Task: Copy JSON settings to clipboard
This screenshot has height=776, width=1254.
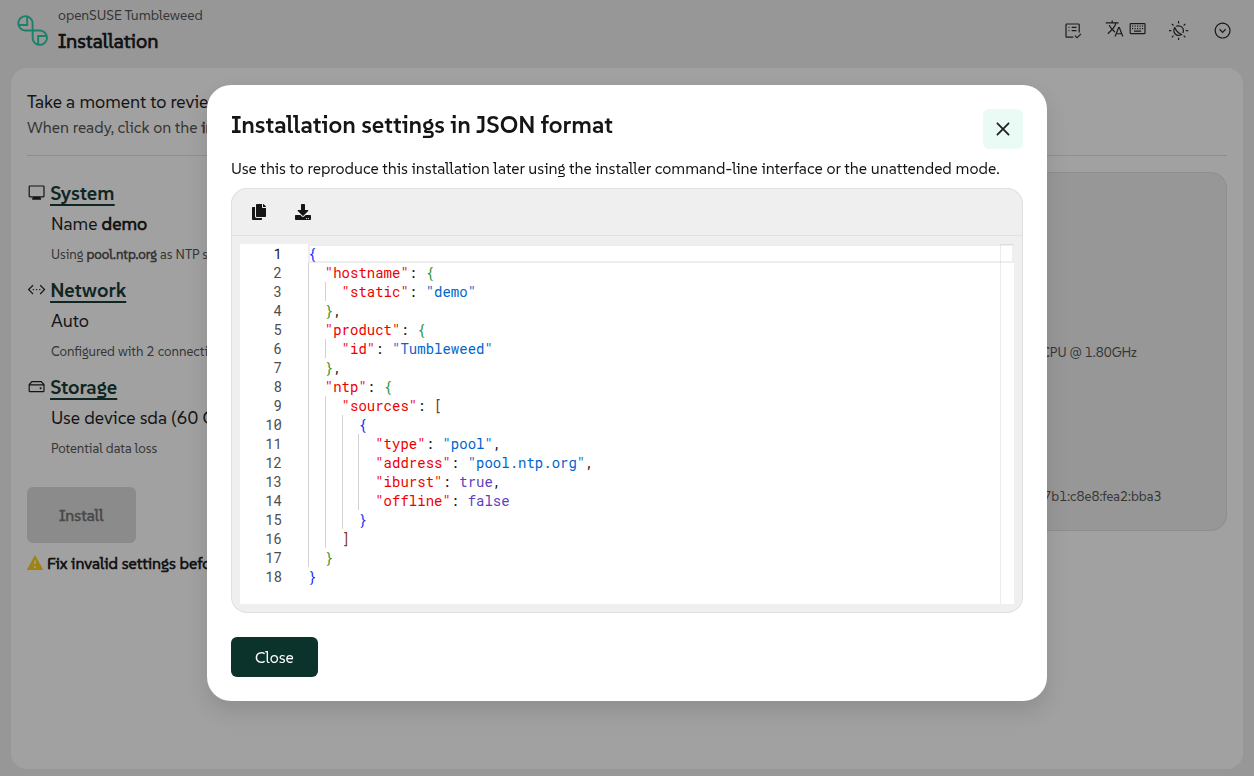Action: pyautogui.click(x=260, y=212)
